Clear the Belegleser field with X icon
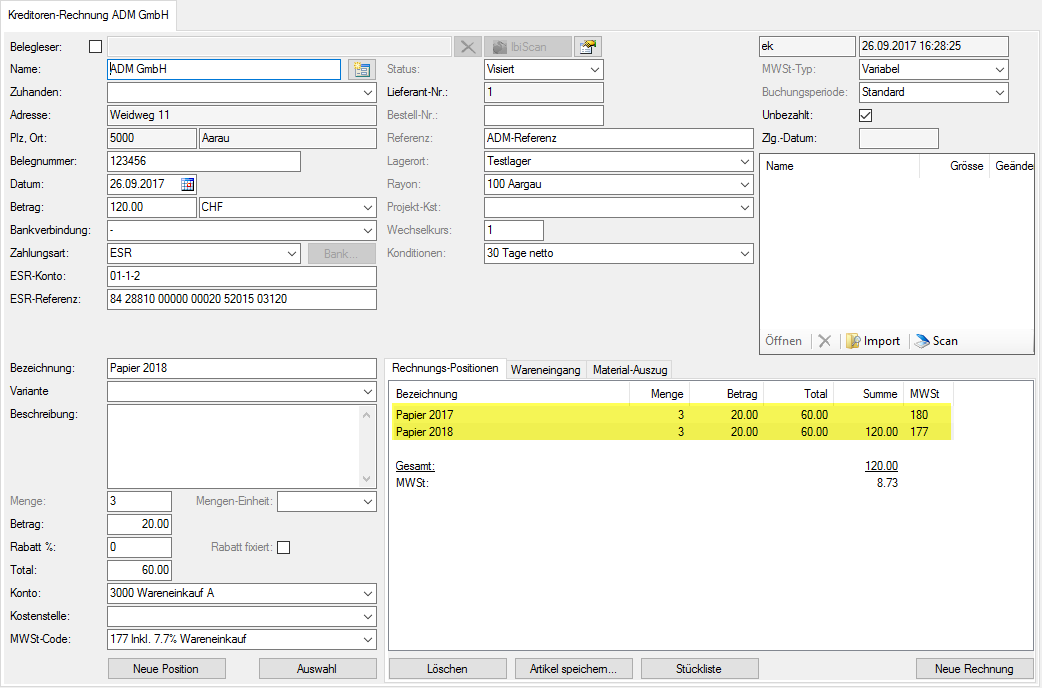The image size is (1042, 688). tap(467, 46)
